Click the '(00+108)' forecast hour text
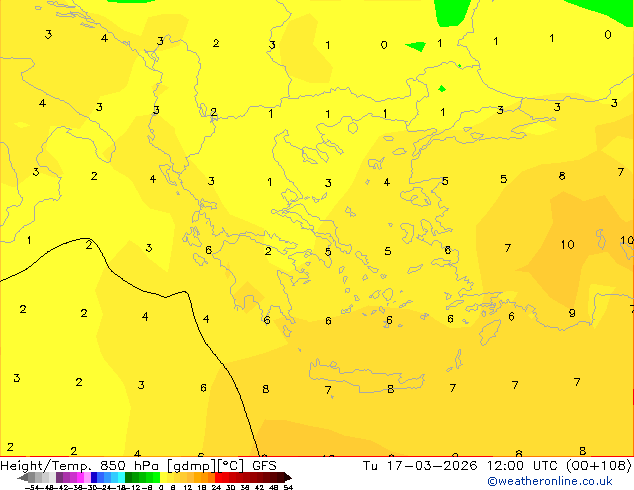Viewport: 634px width, 490px height. click(x=598, y=466)
